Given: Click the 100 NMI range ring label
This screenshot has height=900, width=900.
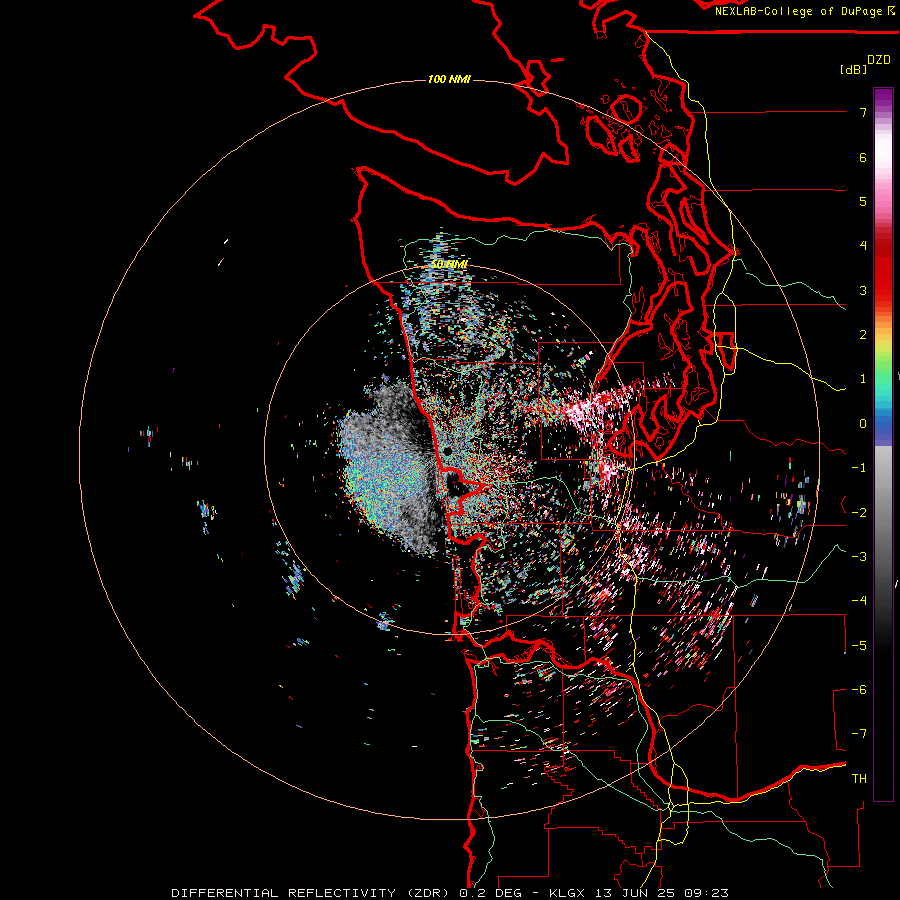Looking at the screenshot, I should click(x=449, y=79).
